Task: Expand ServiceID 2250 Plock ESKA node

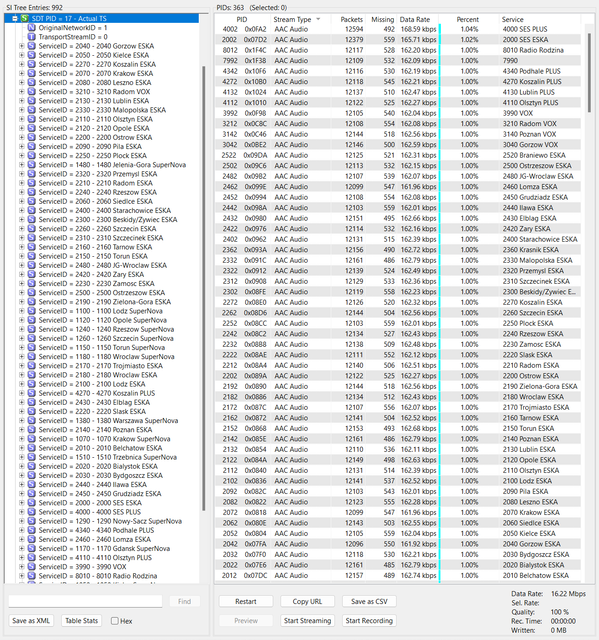Action: 22,156
